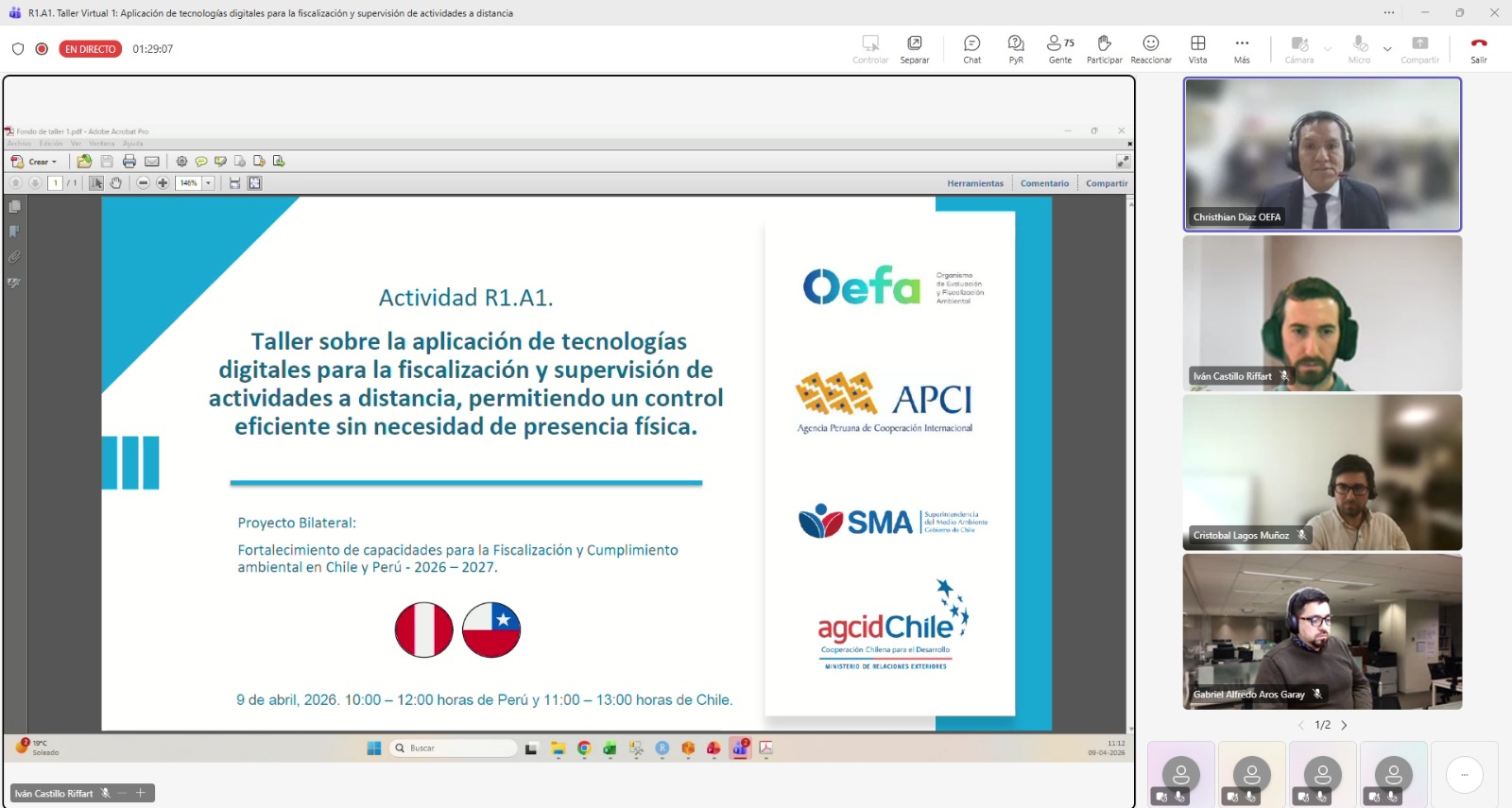Change layout using the Vista button
The image size is (1512, 808).
[1197, 49]
